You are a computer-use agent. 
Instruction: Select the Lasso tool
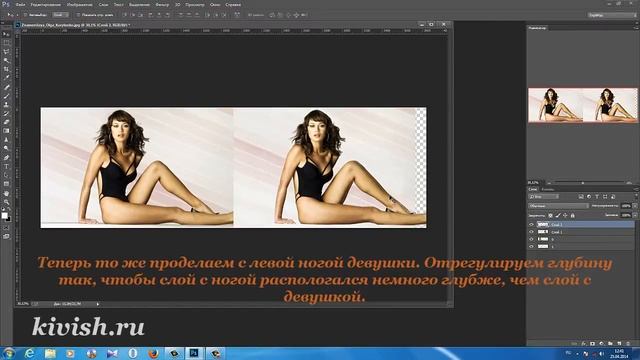pyautogui.click(x=6, y=52)
